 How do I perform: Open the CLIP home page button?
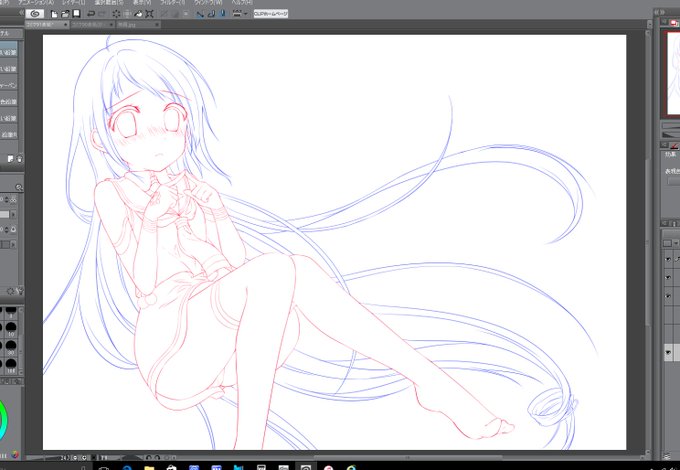(x=271, y=14)
